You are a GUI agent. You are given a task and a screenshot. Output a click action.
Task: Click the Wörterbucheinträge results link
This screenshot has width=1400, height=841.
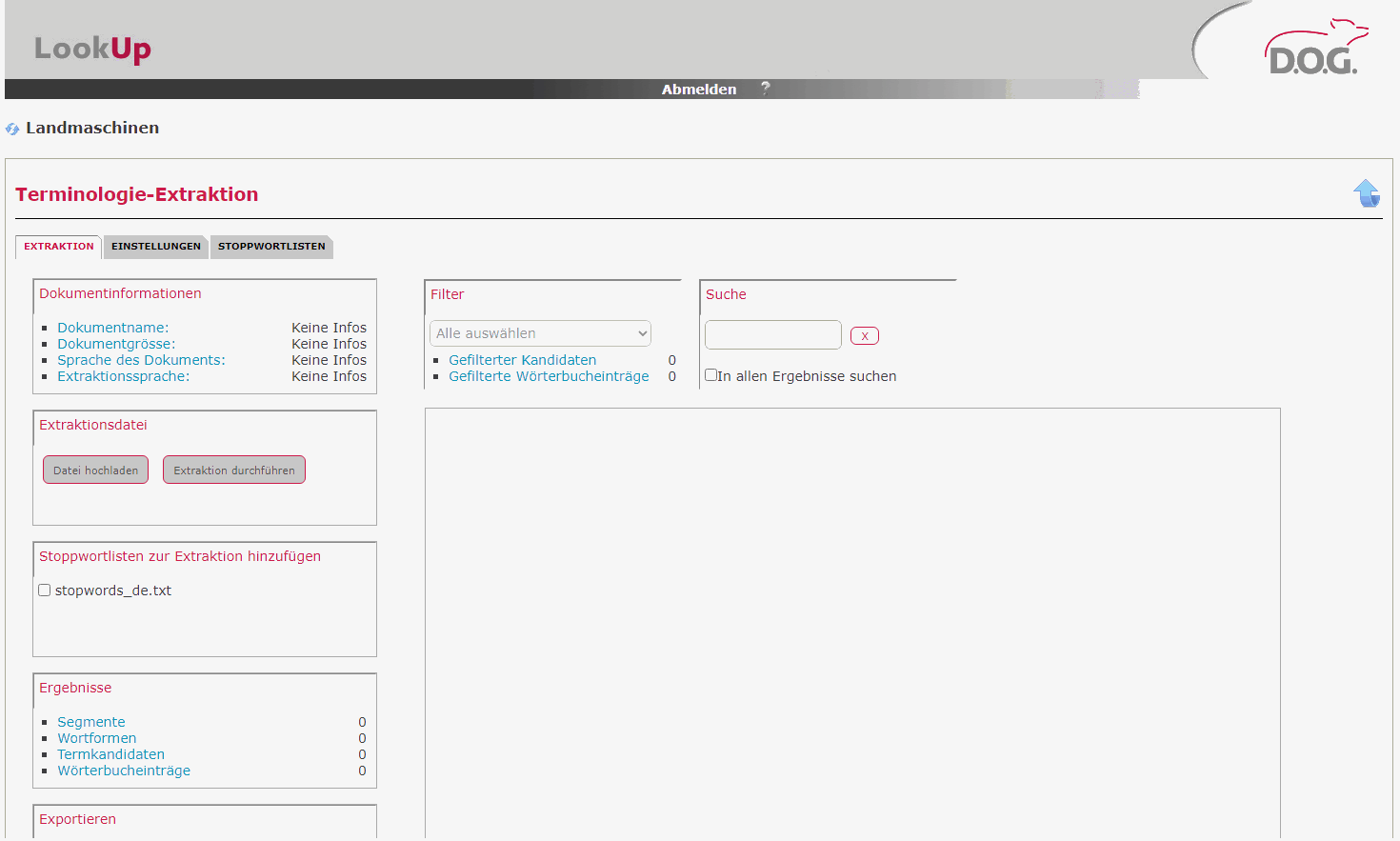point(124,771)
